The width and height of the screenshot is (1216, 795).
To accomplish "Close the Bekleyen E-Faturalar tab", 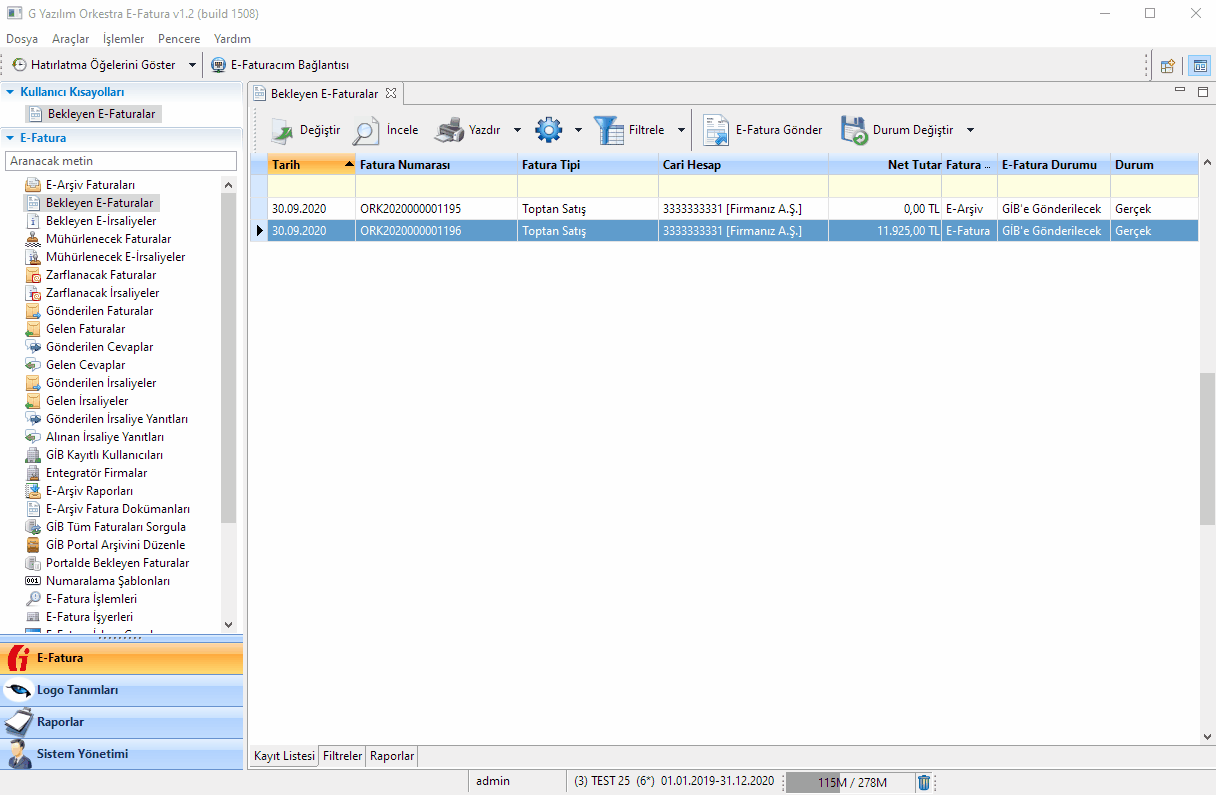I will pos(391,93).
